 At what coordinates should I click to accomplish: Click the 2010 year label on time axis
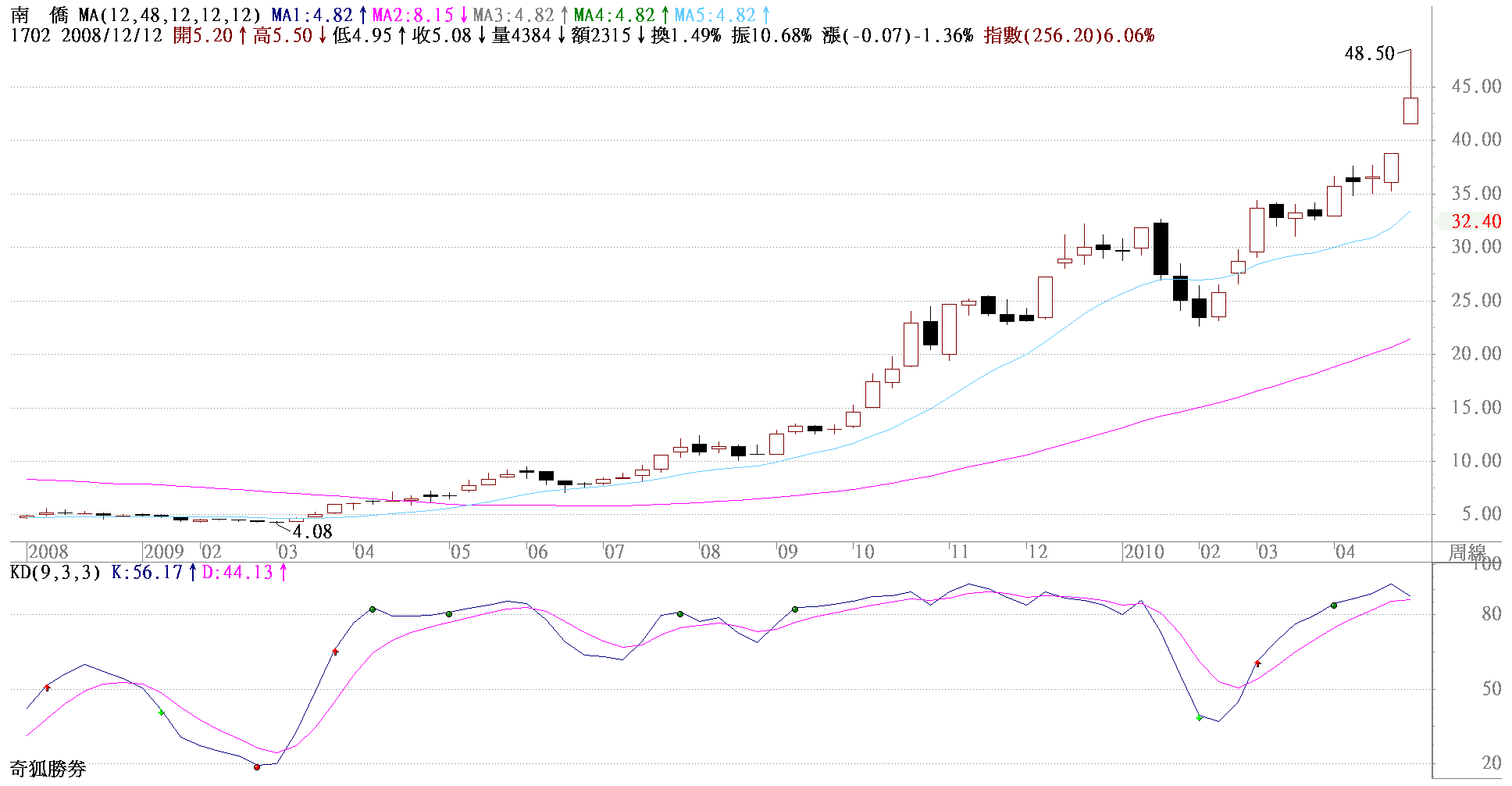(1144, 552)
